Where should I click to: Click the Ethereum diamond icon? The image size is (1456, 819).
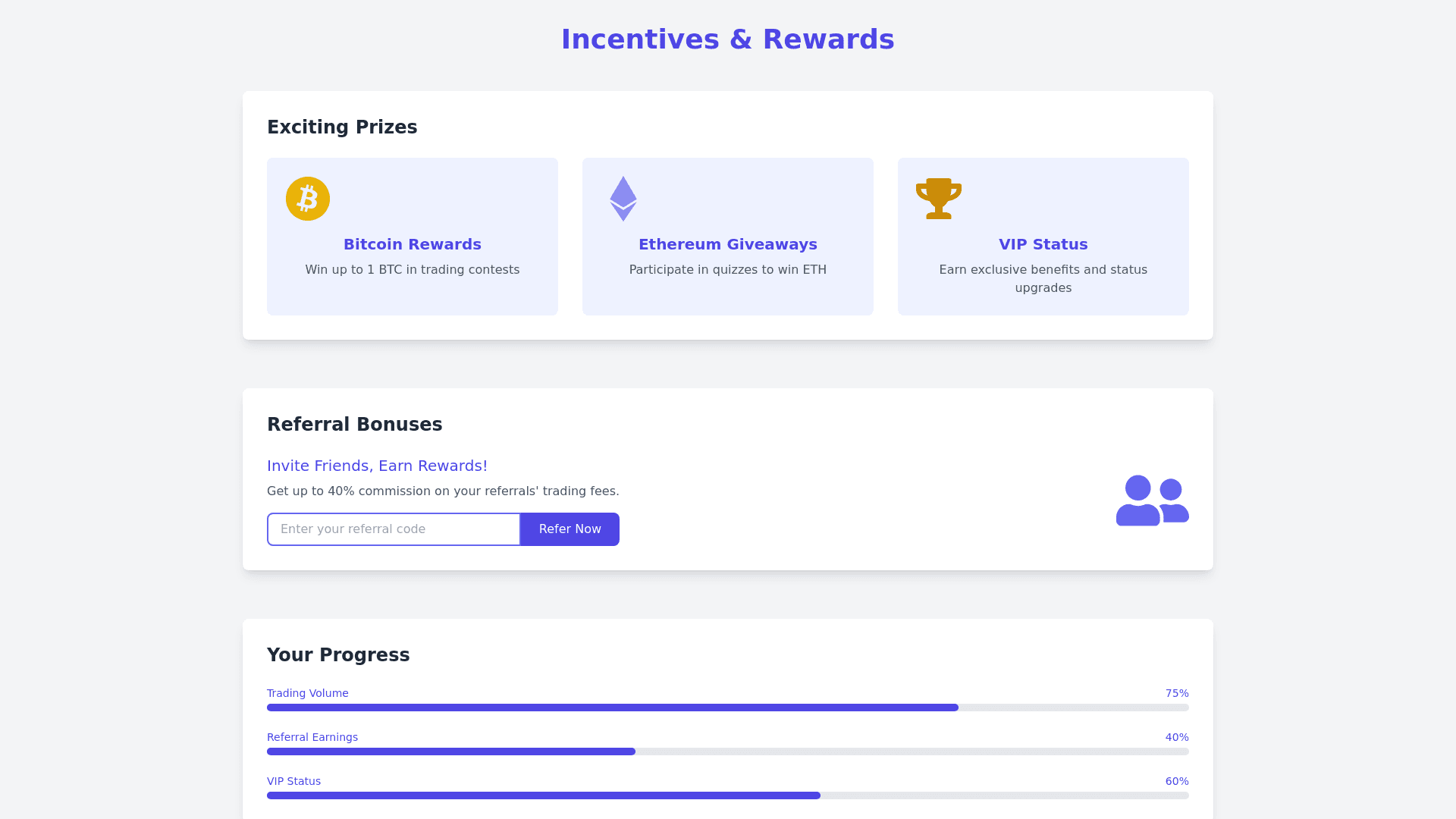point(623,199)
